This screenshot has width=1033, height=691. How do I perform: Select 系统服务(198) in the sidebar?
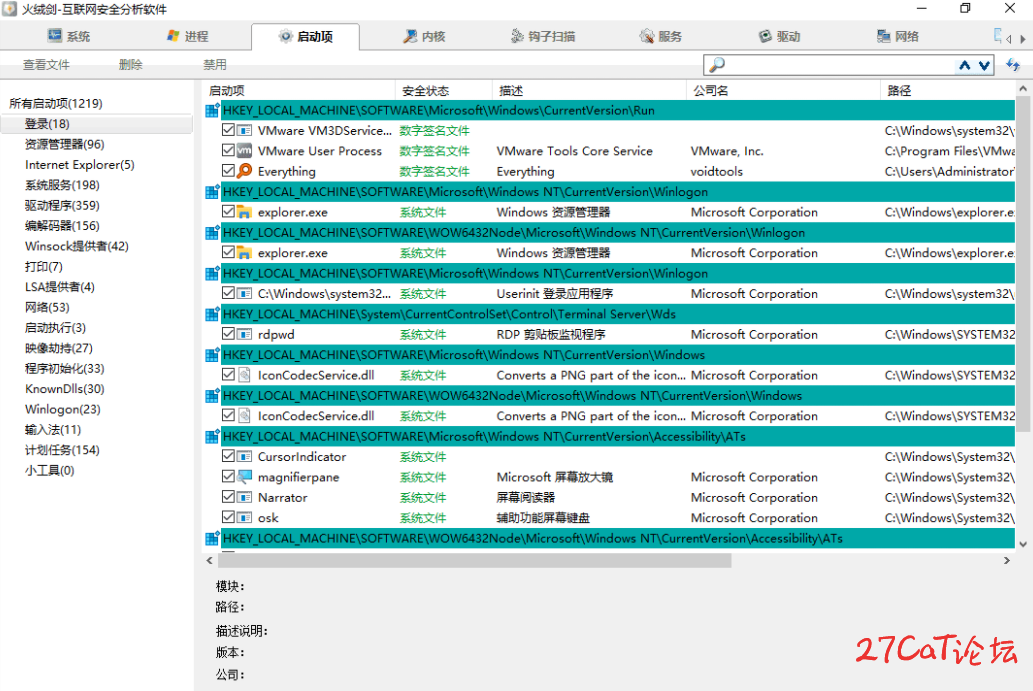pos(62,185)
